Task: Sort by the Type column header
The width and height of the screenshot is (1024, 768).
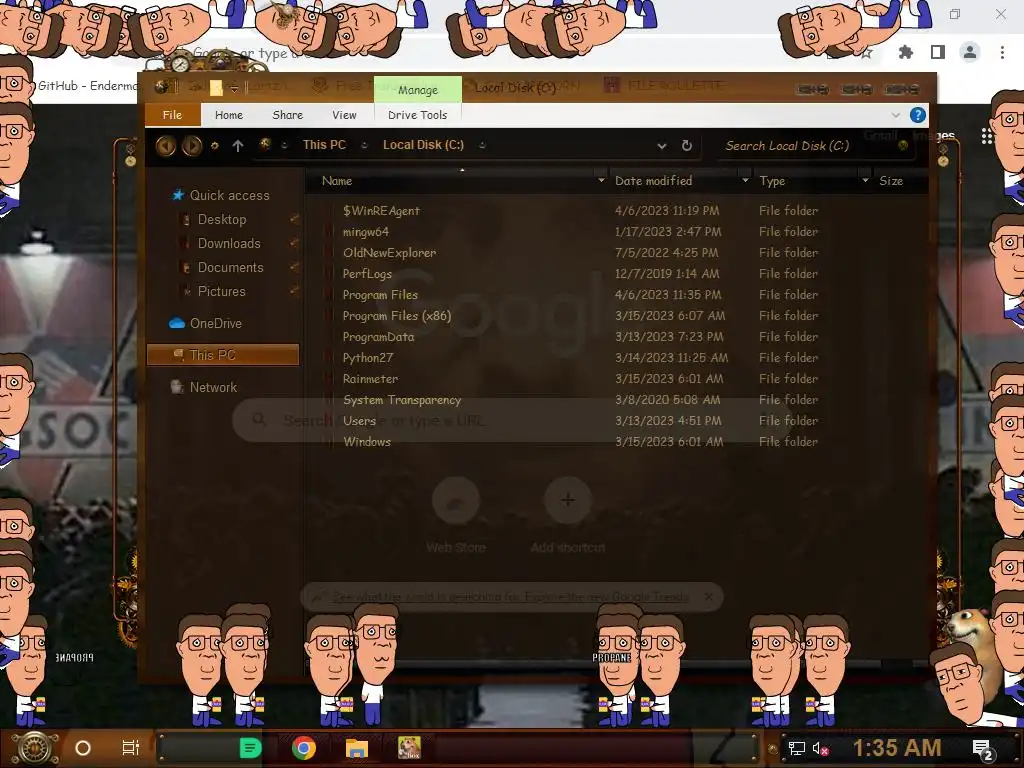Action: coord(772,181)
